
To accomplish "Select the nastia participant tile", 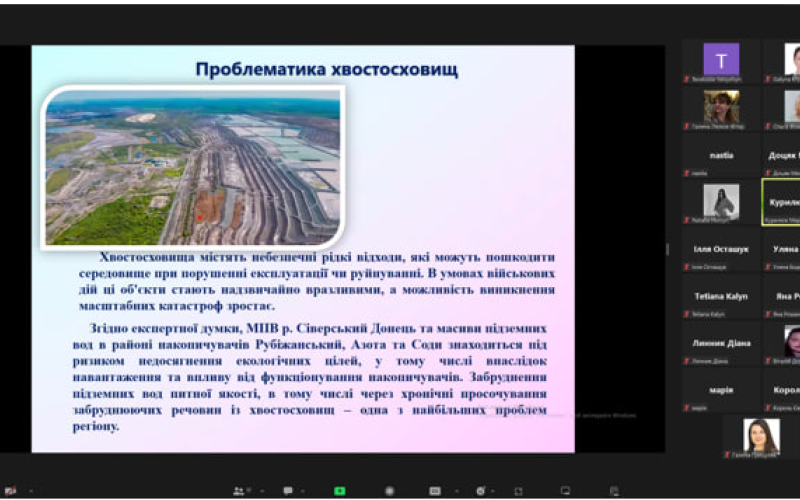I will (721, 156).
